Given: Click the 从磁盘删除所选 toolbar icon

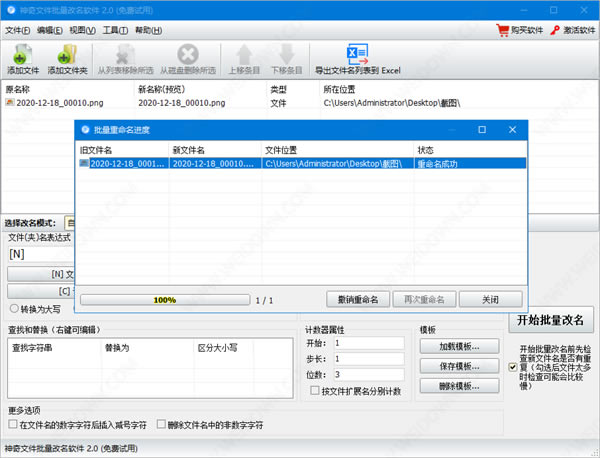Looking at the screenshot, I should (x=187, y=54).
